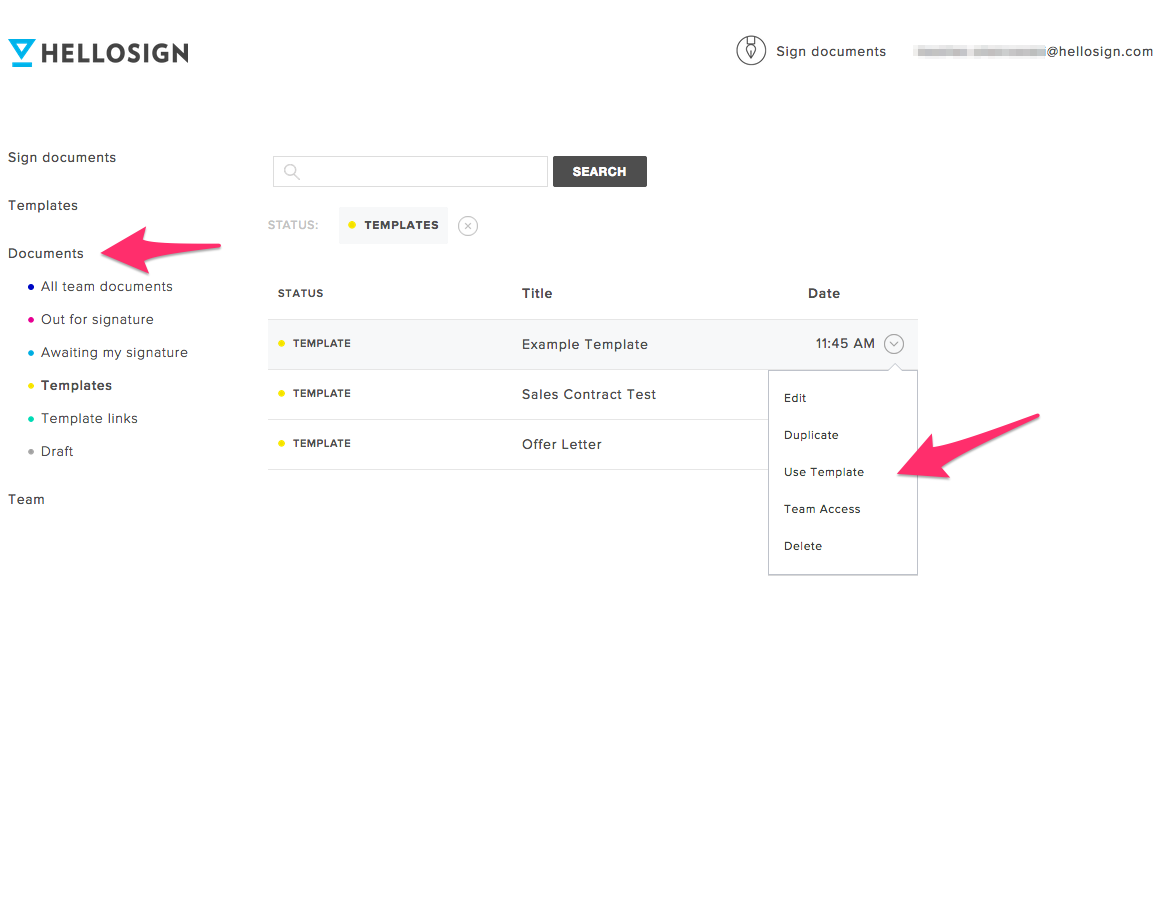Filter by Out for signature
Screen dimensions: 1156x908
(97, 320)
